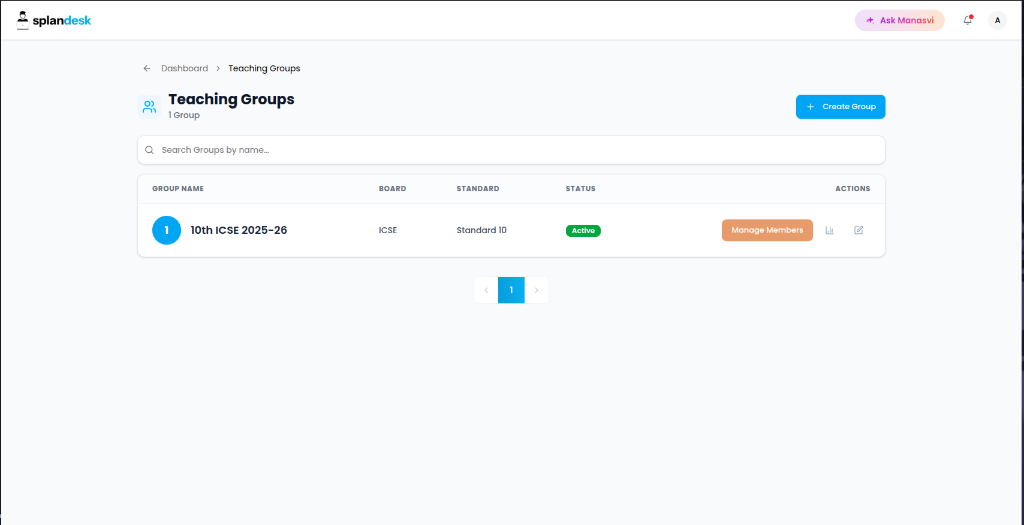
Task: Click the ACTIONS column header
Action: [x=853, y=189]
